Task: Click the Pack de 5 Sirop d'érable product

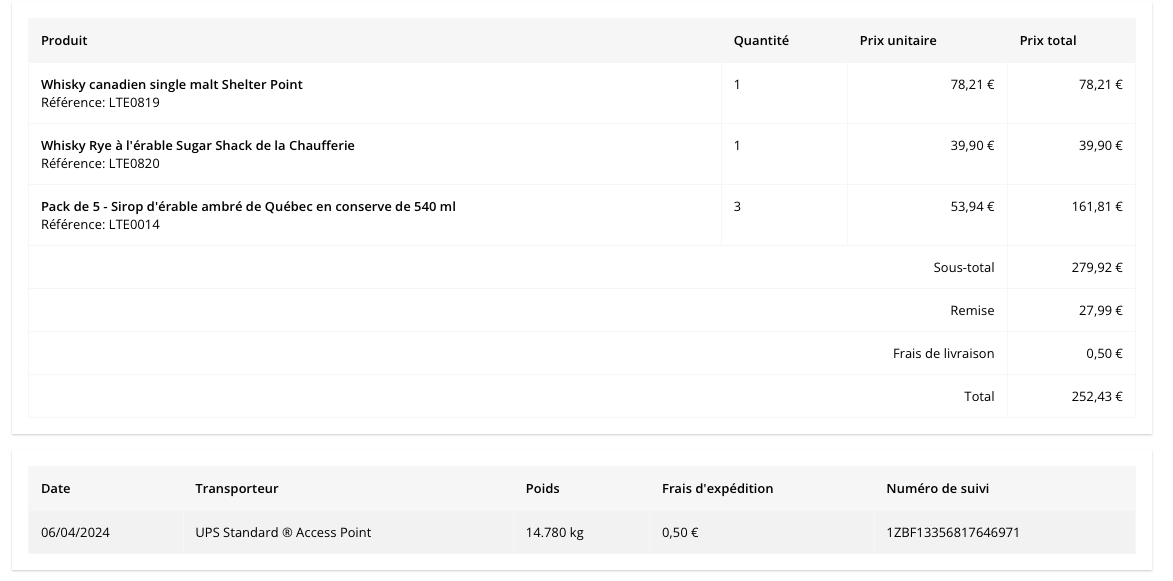Action: (x=248, y=206)
